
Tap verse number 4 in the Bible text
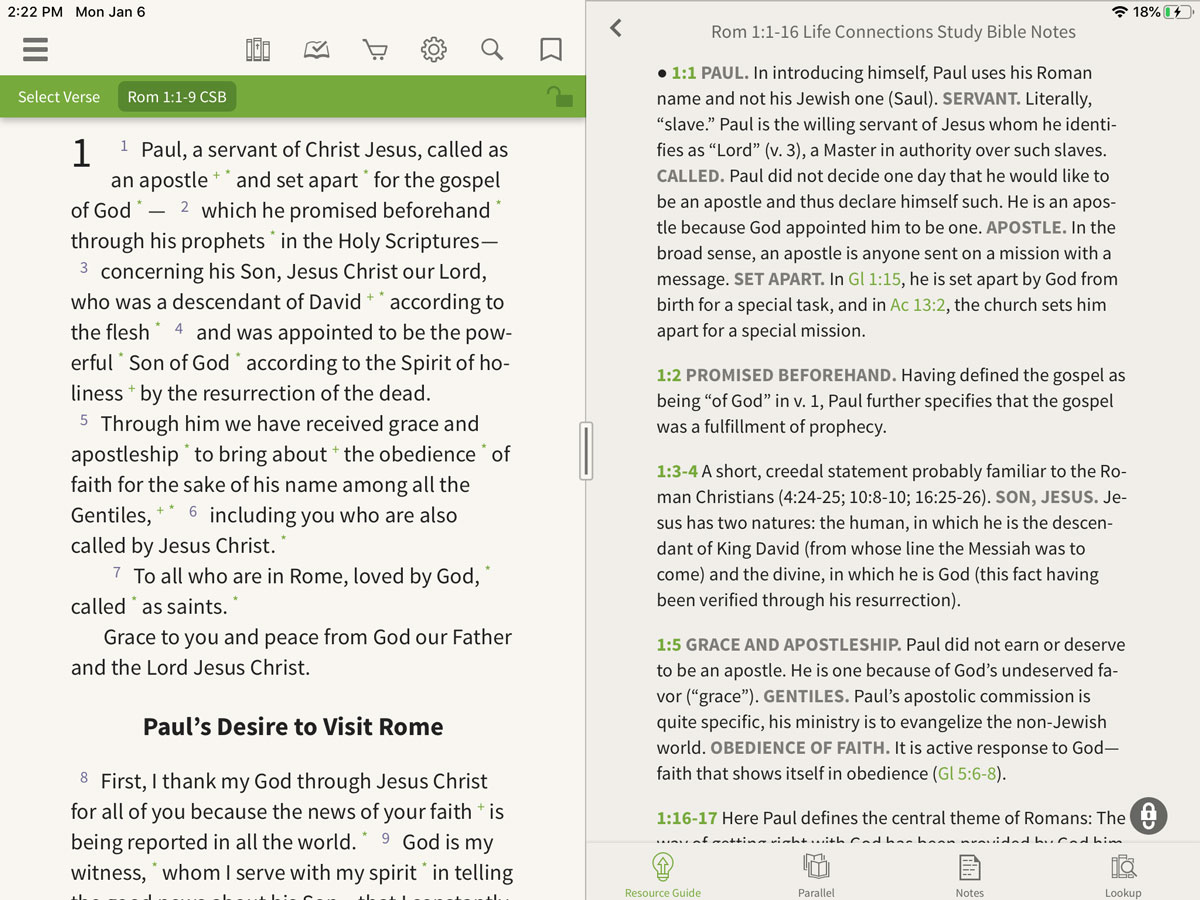(x=179, y=328)
